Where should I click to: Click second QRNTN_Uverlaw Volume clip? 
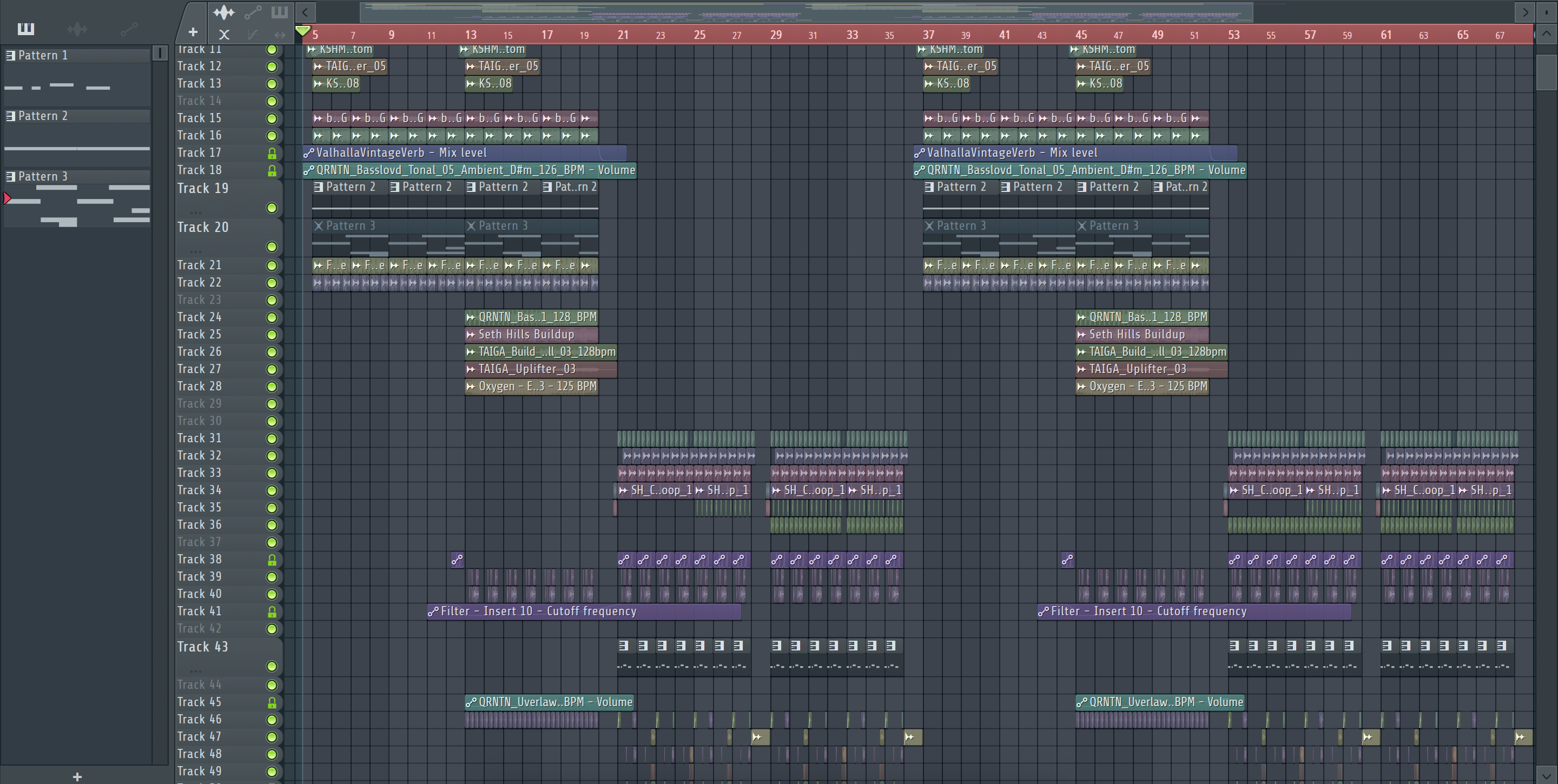[x=1160, y=702]
